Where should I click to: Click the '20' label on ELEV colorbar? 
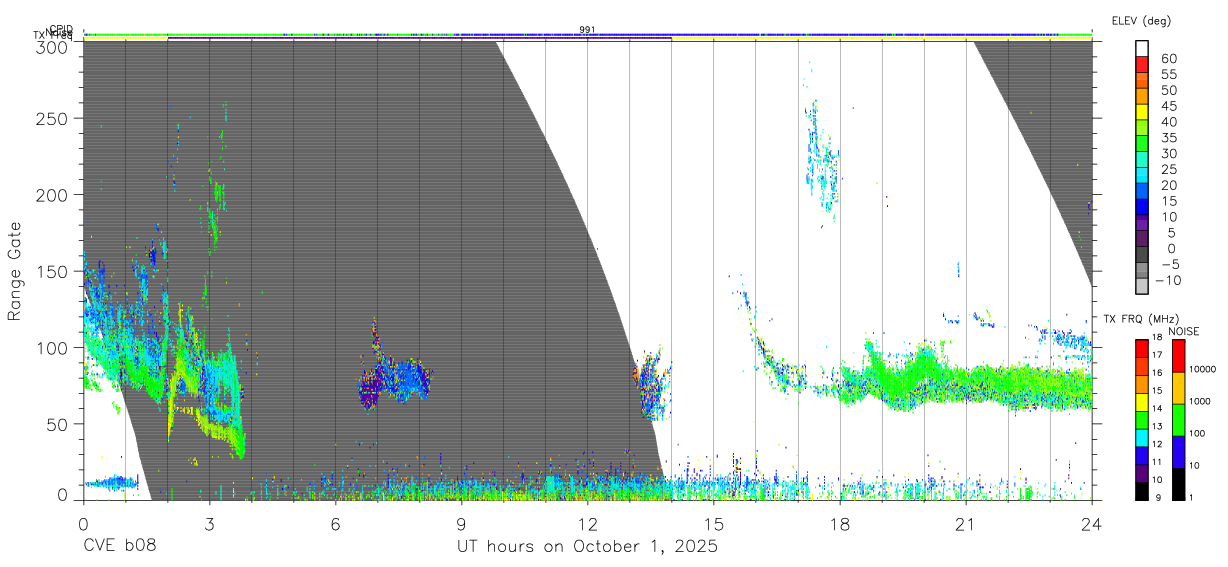point(1168,185)
